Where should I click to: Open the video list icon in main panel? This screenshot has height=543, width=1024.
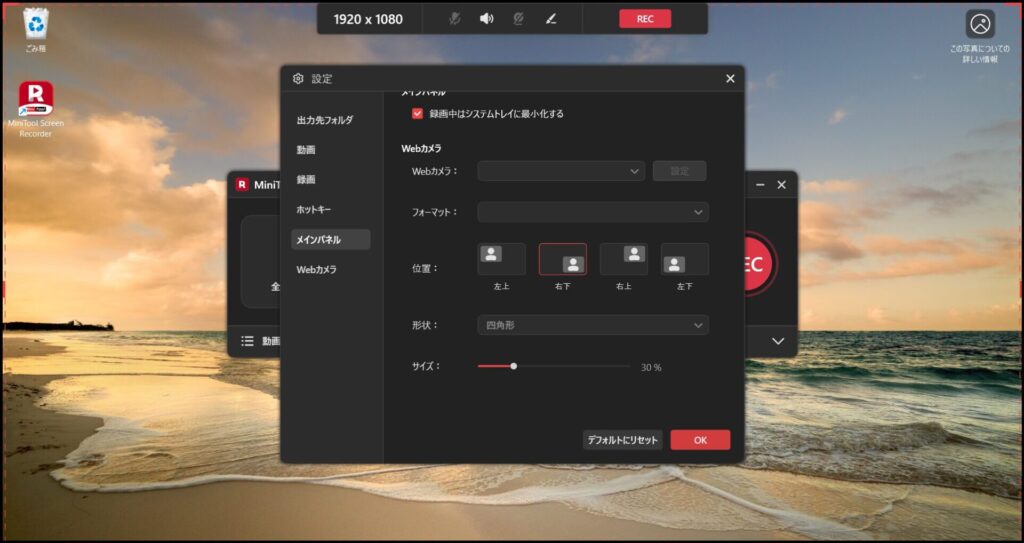[x=247, y=341]
